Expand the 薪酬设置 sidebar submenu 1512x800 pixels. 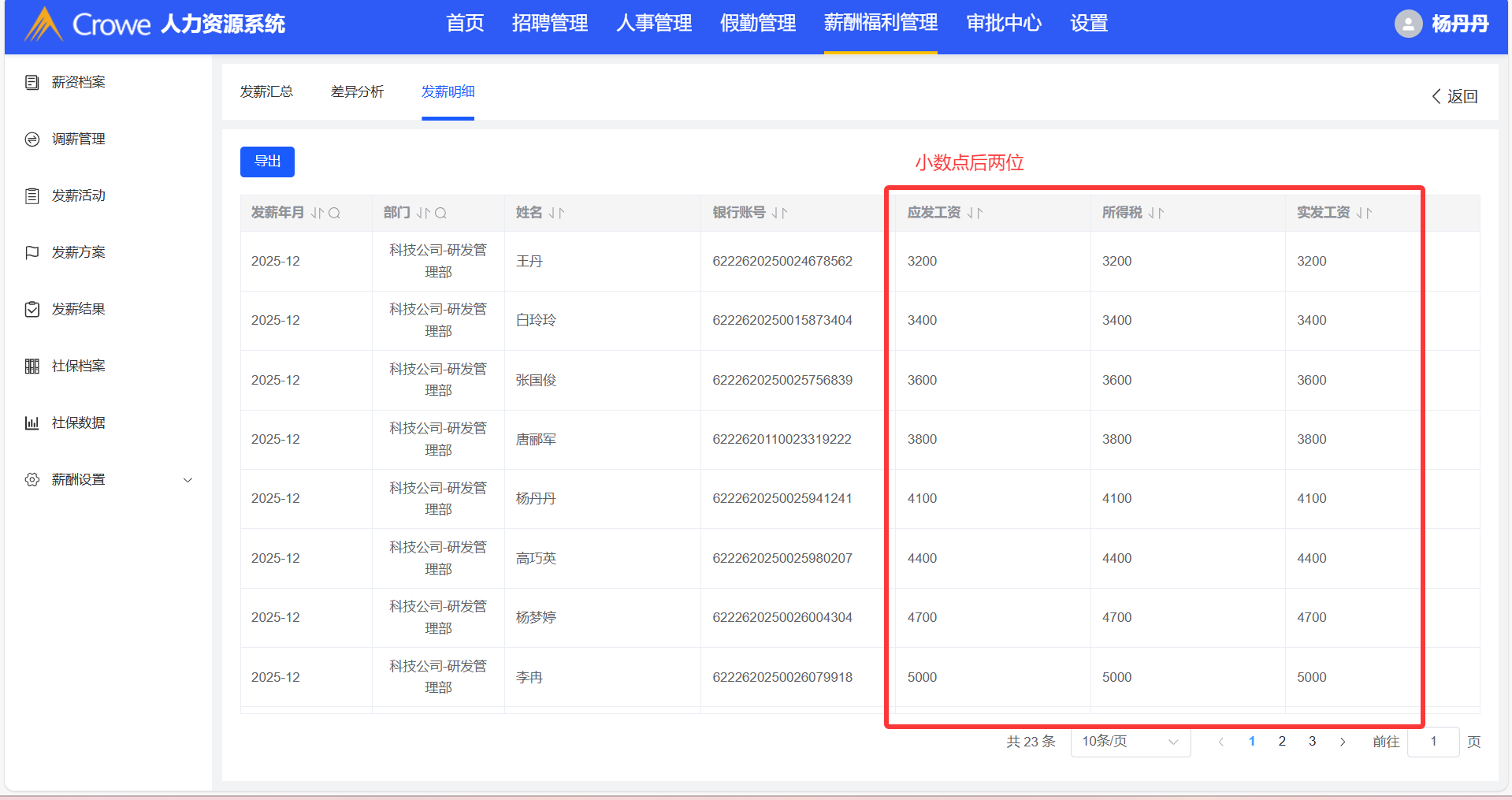[x=188, y=480]
